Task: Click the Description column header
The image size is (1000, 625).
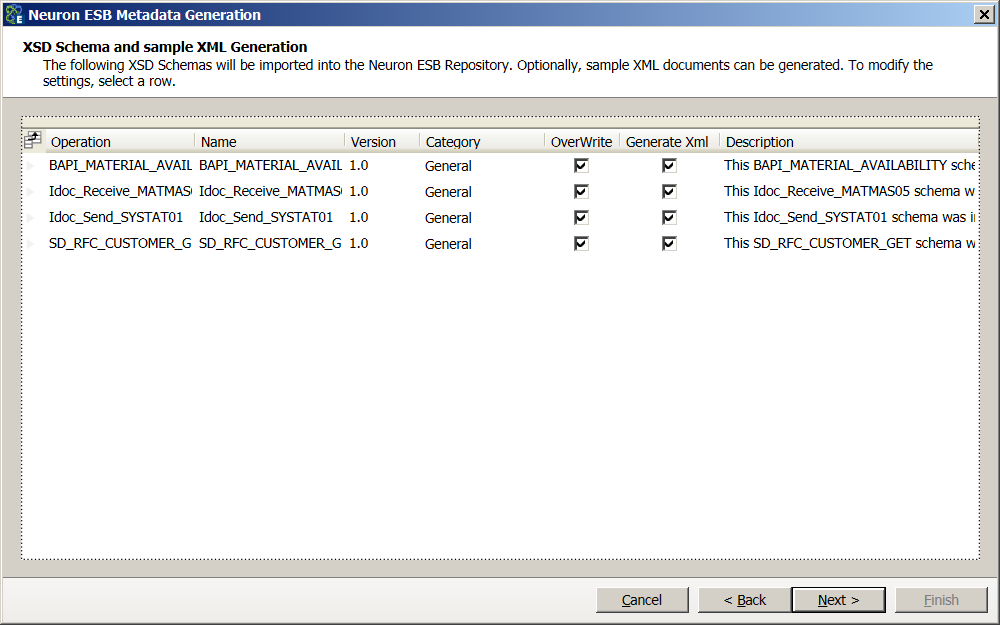Action: coord(849,142)
